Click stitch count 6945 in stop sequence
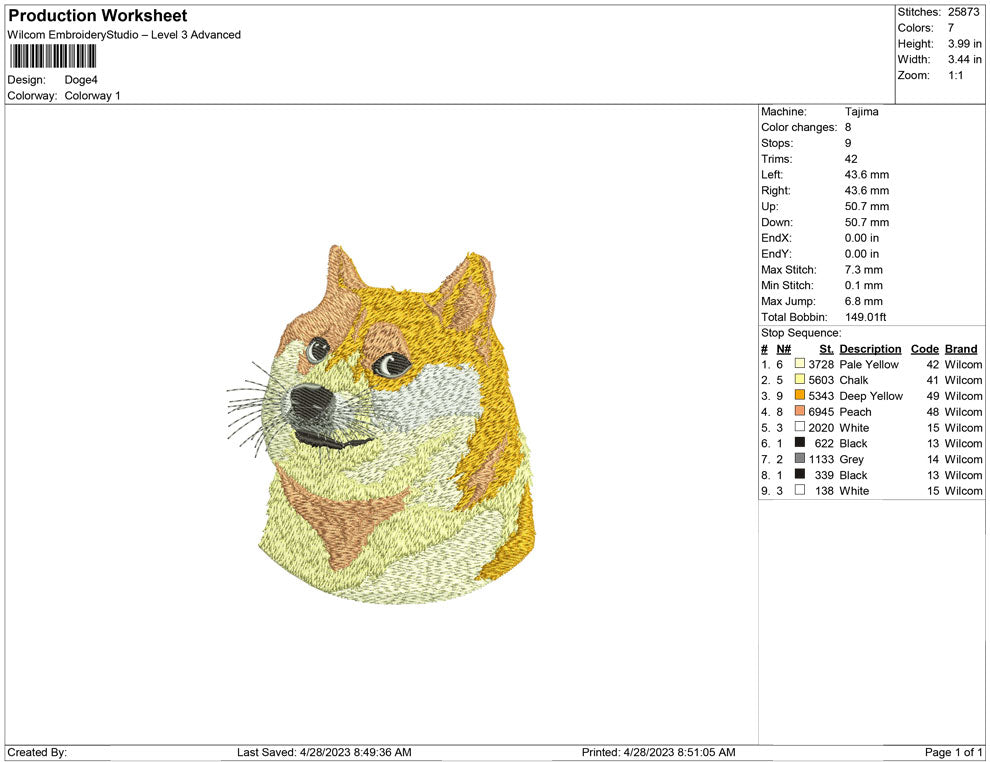Image resolution: width=990 pixels, height=762 pixels. [x=821, y=412]
